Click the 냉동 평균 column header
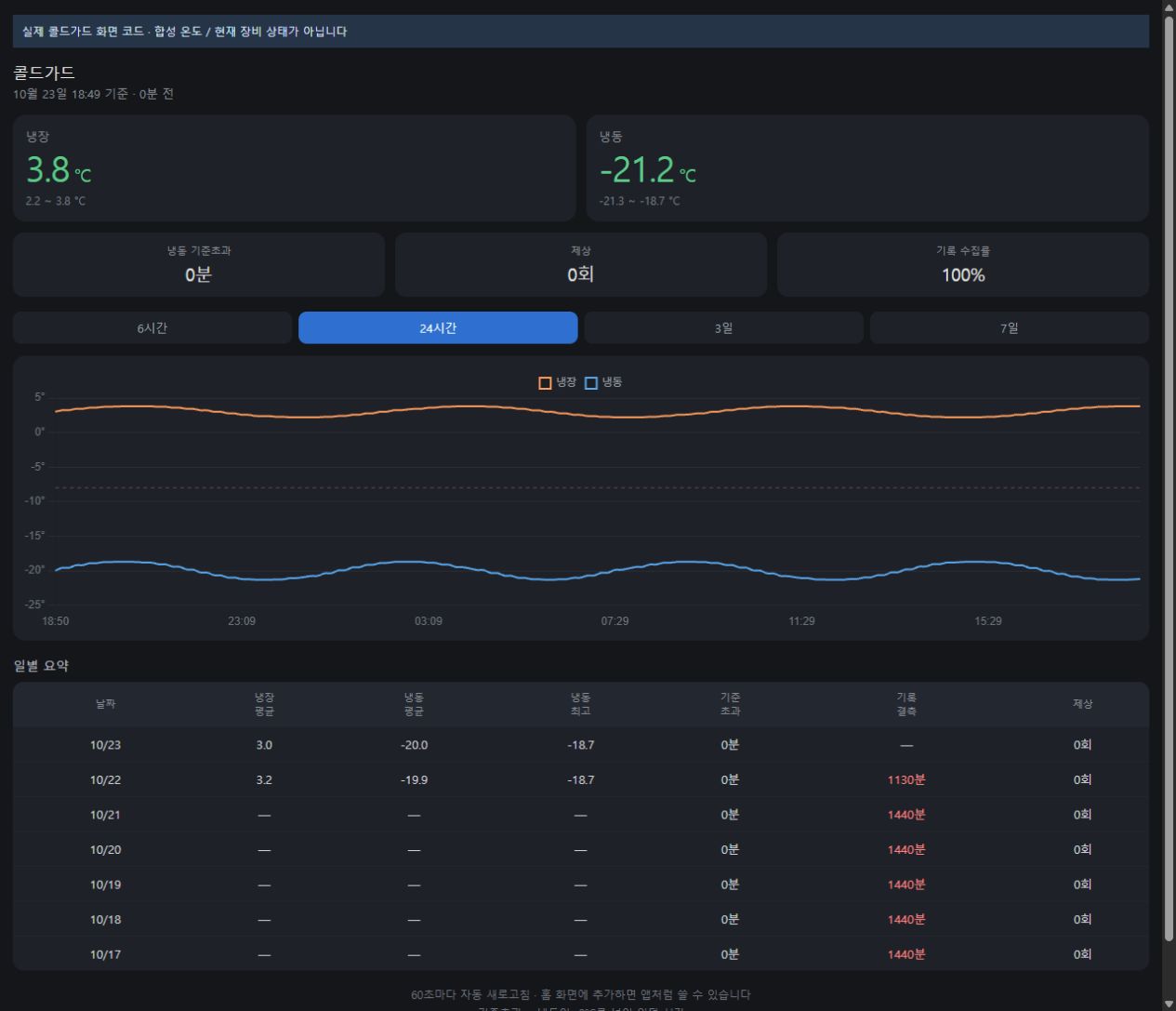 (414, 704)
